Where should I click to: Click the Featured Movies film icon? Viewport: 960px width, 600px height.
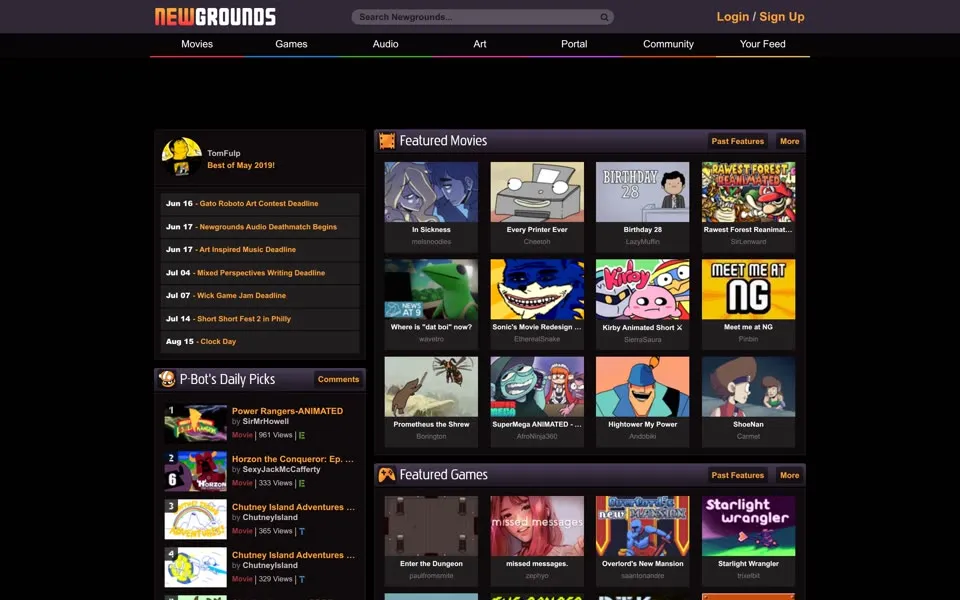coord(387,141)
